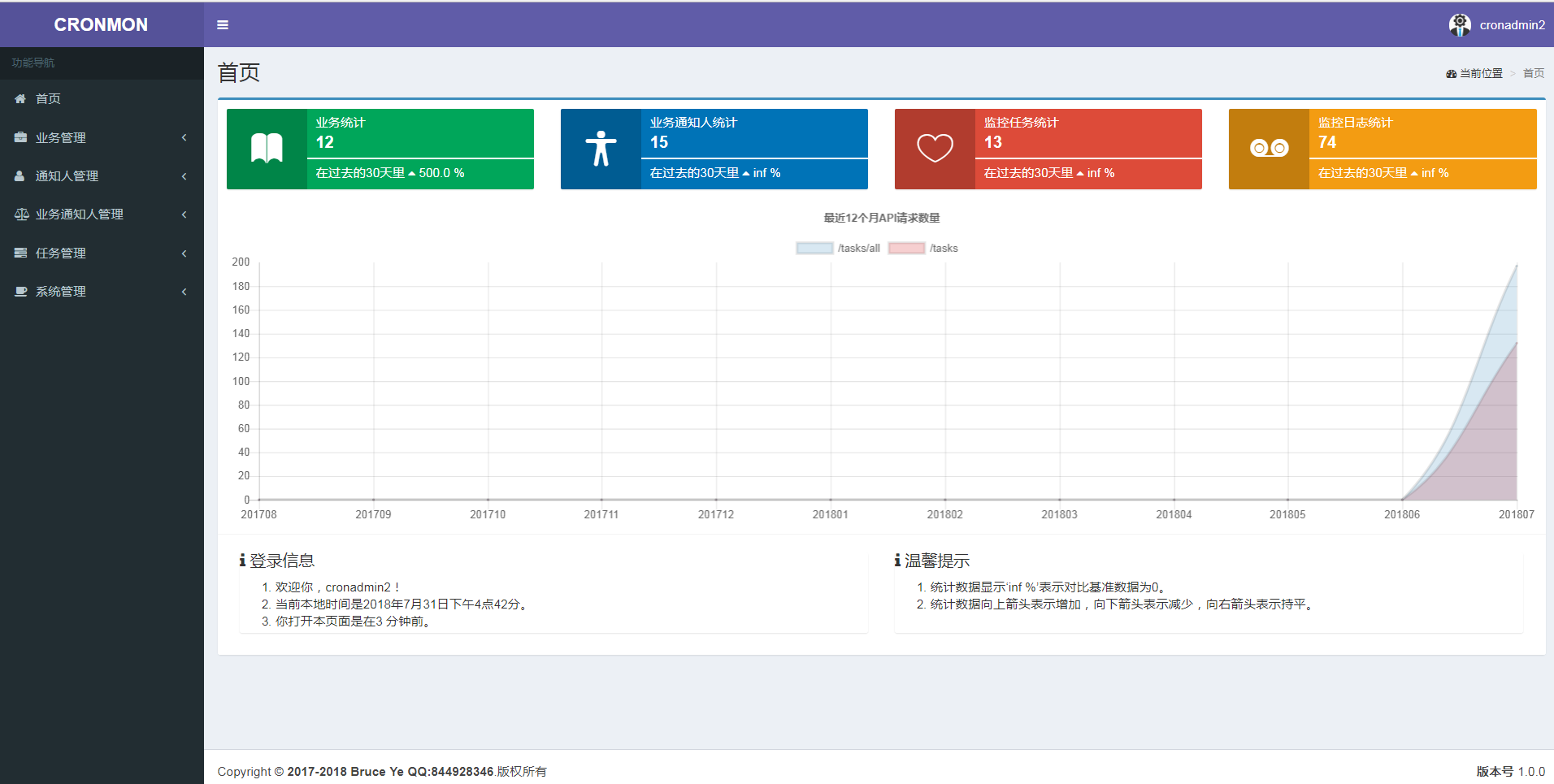The height and width of the screenshot is (784, 1554).
Task: Expand 通知人管理 menu chevron
Action: (184, 176)
